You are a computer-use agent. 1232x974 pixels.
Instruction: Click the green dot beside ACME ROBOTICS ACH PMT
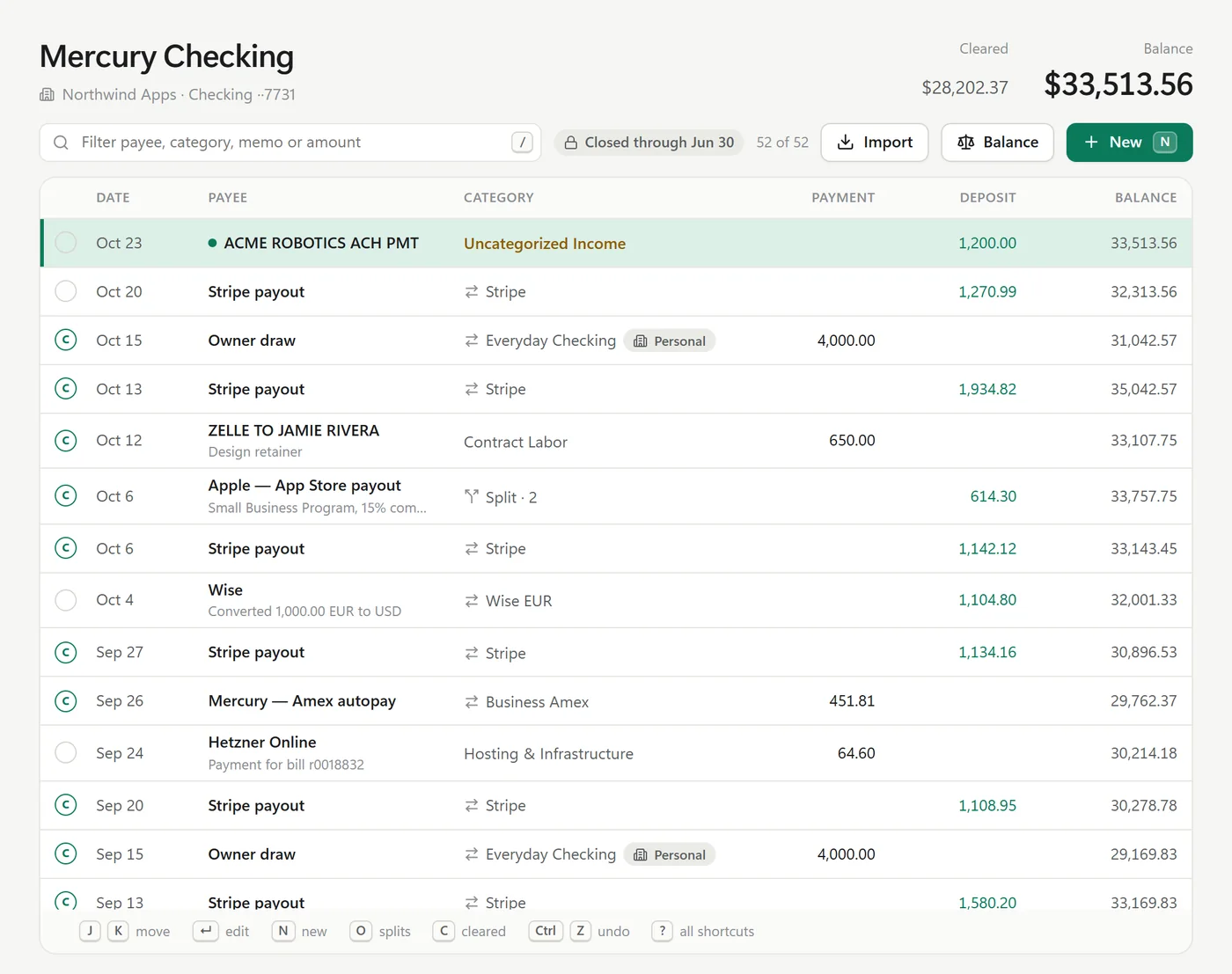(212, 243)
